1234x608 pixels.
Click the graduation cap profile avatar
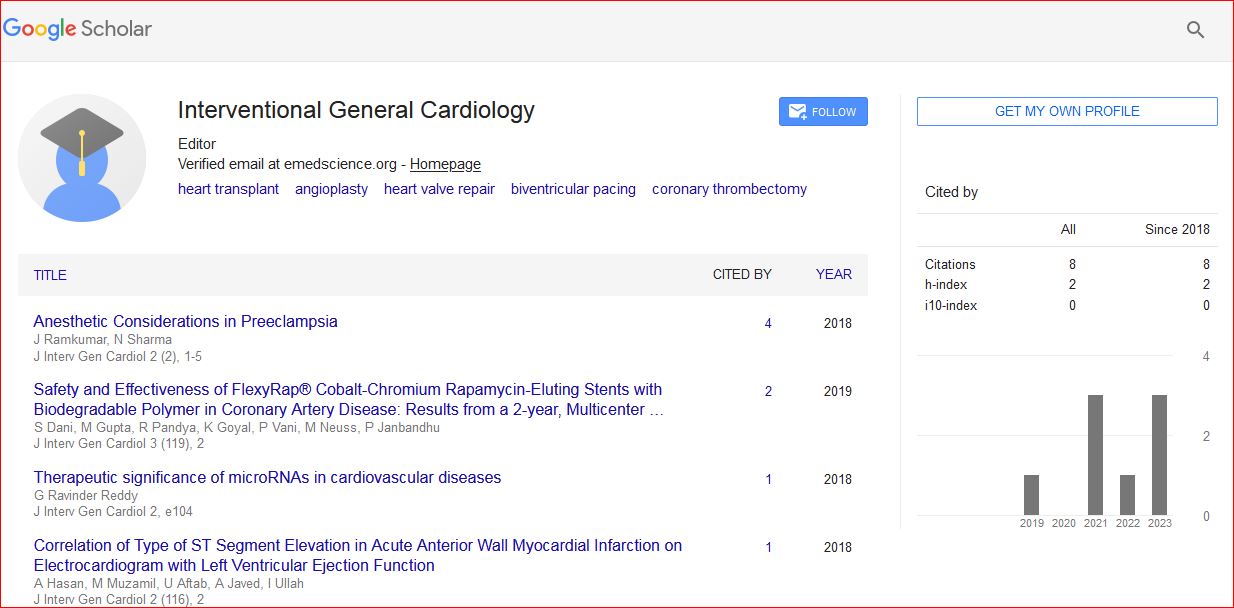[x=82, y=157]
